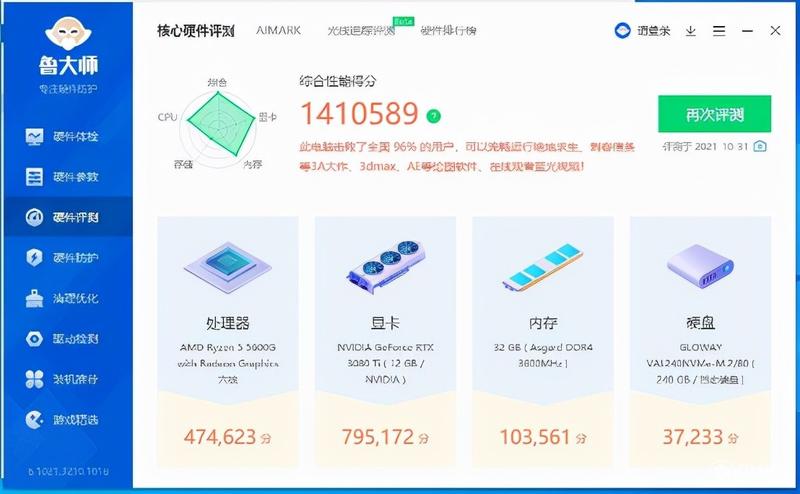Click the green 再次评测 button
This screenshot has height=494, width=800.
(714, 114)
